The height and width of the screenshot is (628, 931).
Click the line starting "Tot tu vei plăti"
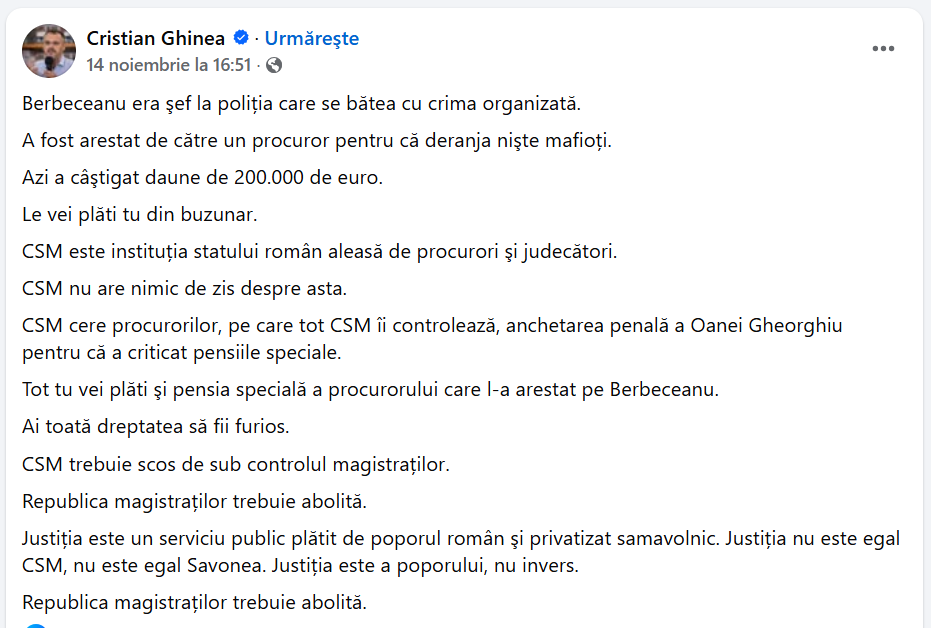tap(369, 389)
